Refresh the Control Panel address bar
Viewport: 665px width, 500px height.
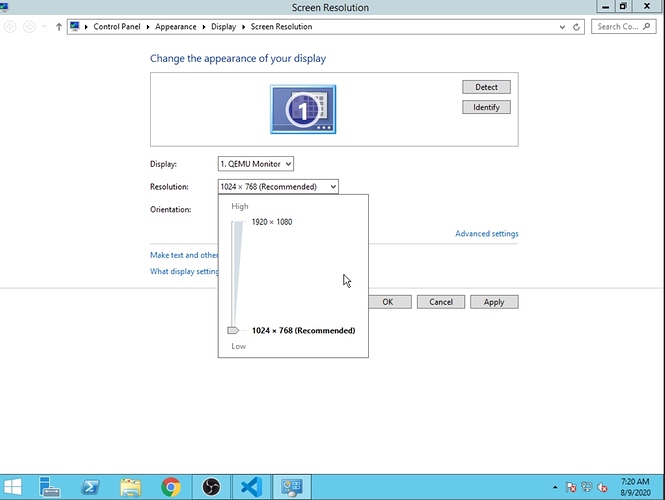578,27
